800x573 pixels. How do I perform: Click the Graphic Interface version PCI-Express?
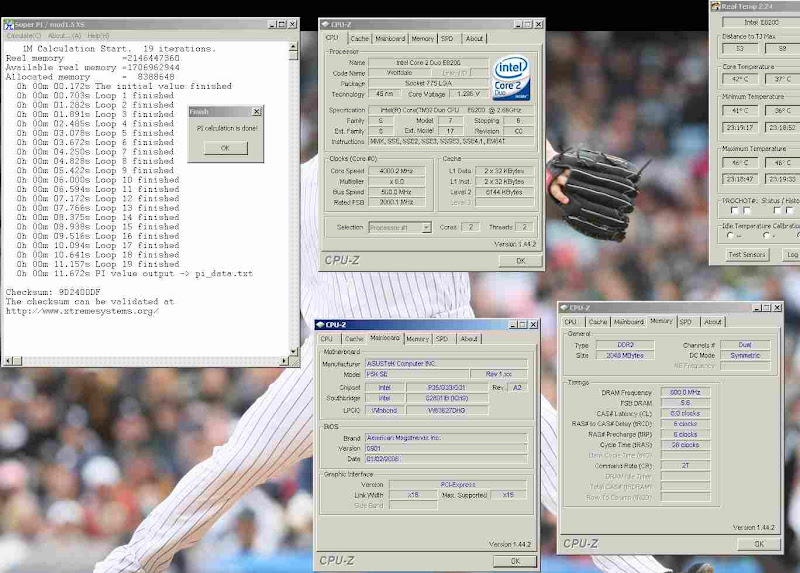pyautogui.click(x=458, y=484)
